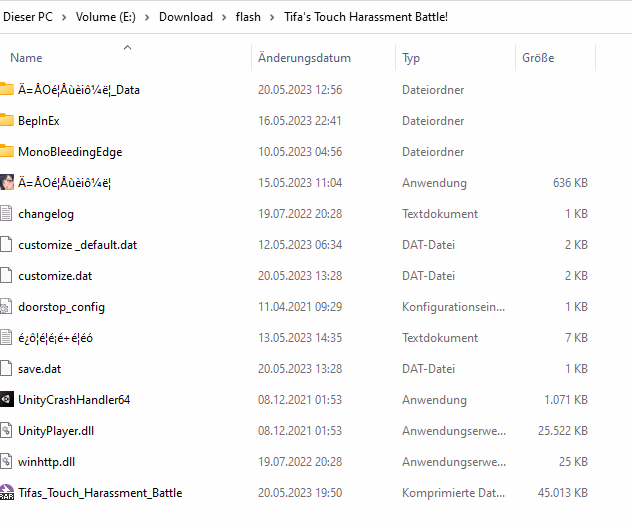Select the doorstop_config settings file icon

(x=6, y=306)
